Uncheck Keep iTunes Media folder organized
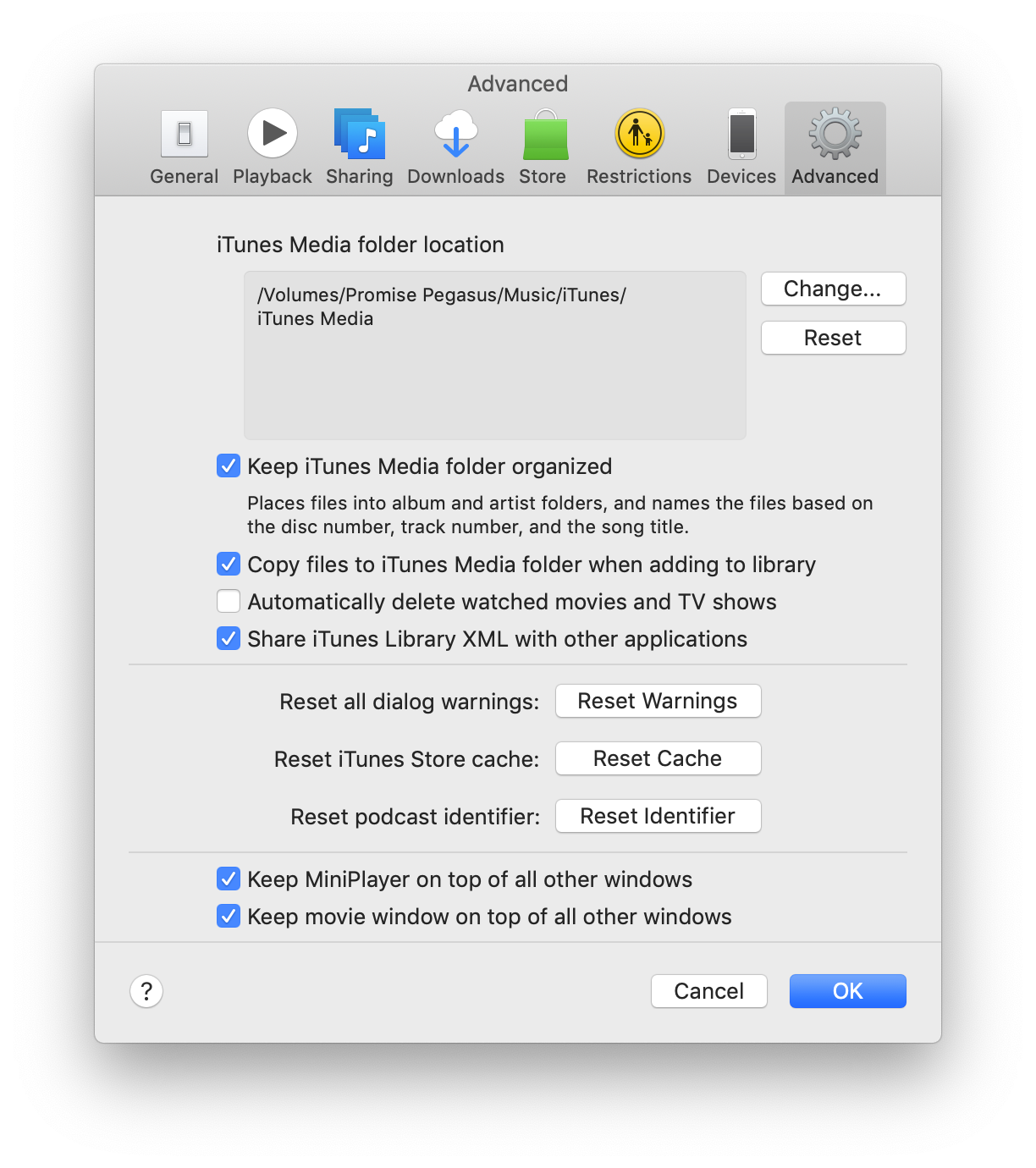The width and height of the screenshot is (1036, 1168). pos(229,466)
